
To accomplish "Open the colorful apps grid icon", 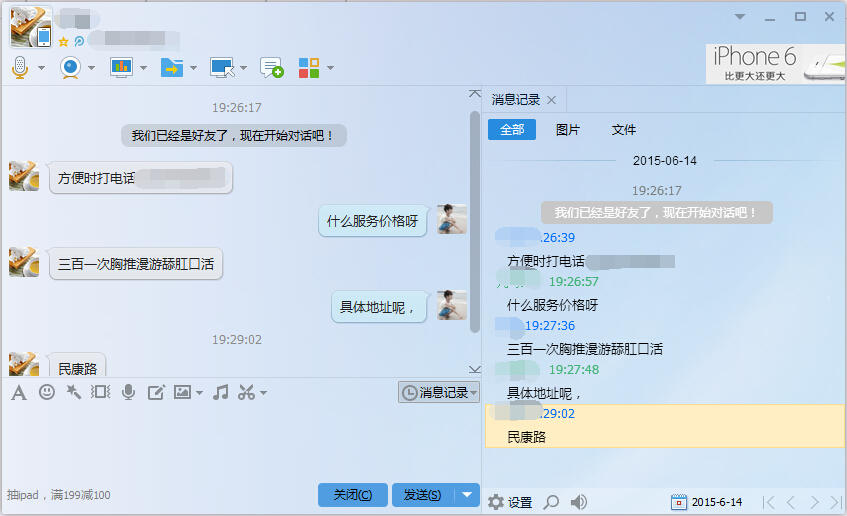I will coord(309,68).
